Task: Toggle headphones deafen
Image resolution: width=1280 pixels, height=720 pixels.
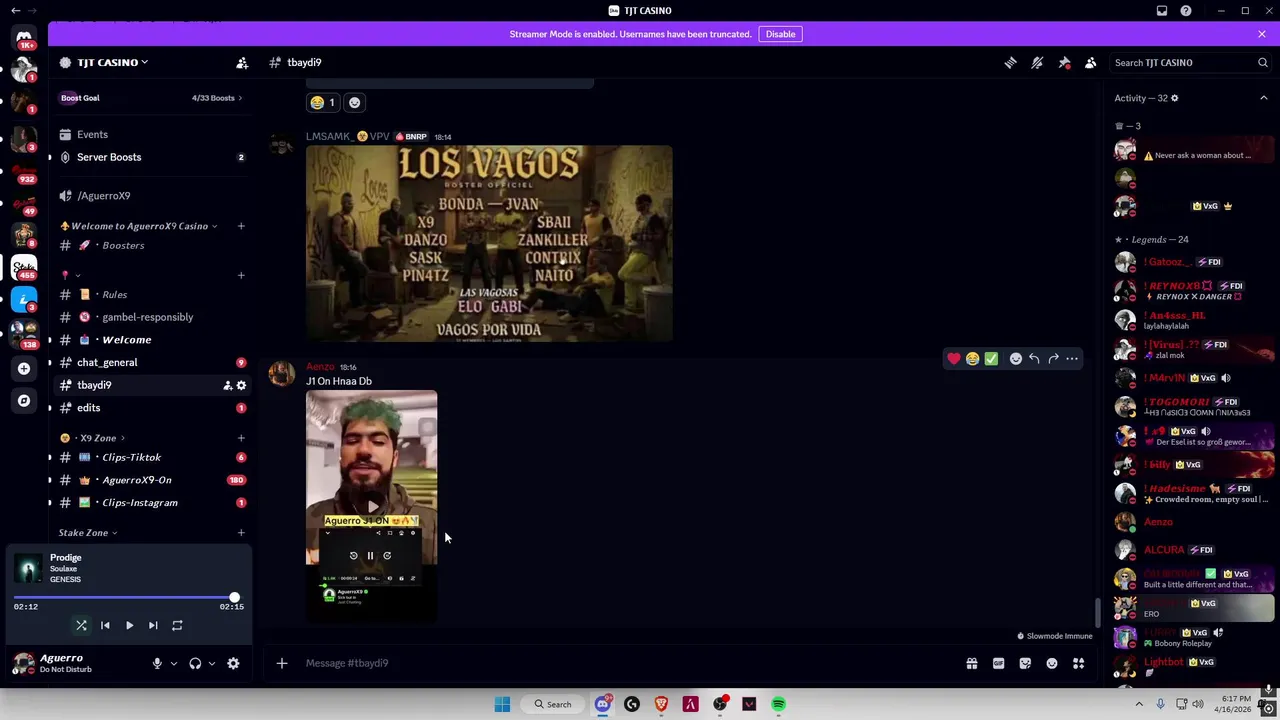Action: coord(195,663)
